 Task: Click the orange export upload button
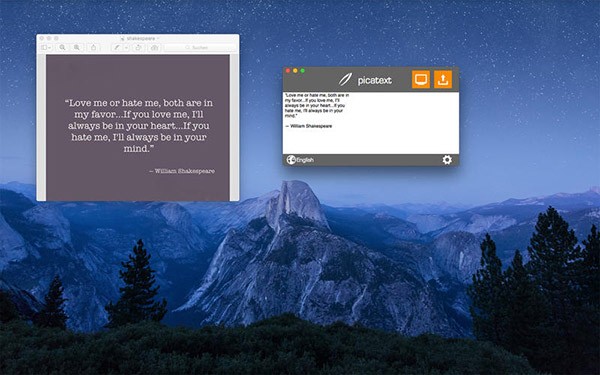pos(443,79)
